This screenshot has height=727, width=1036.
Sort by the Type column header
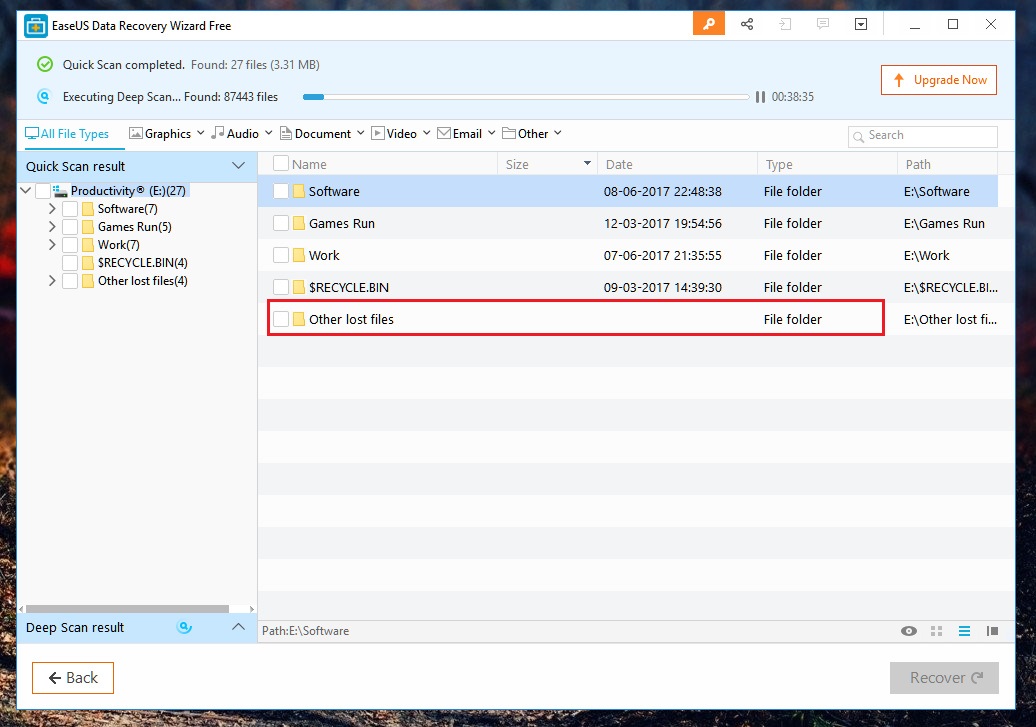[827, 164]
